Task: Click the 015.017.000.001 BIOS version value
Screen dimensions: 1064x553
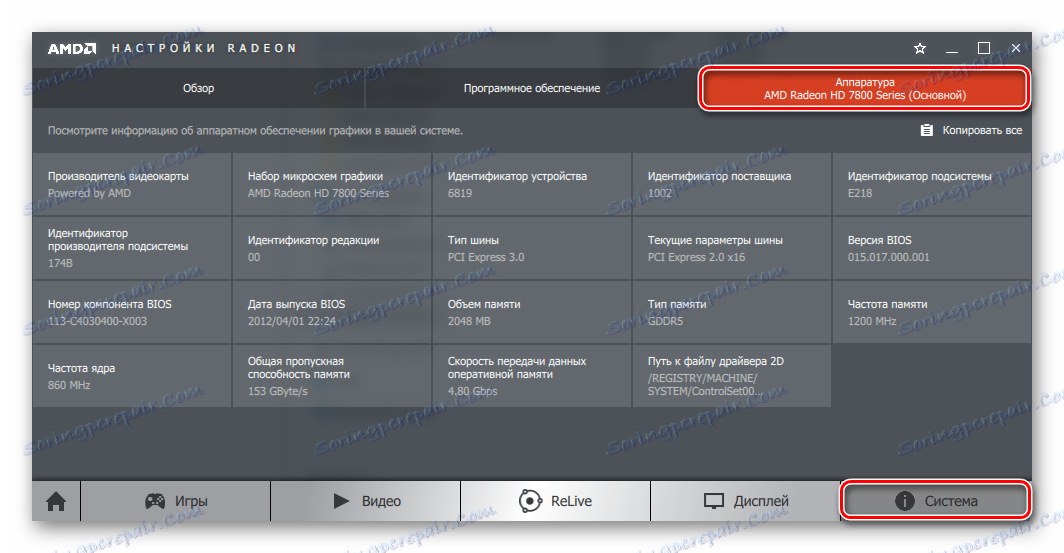Action: (888, 257)
